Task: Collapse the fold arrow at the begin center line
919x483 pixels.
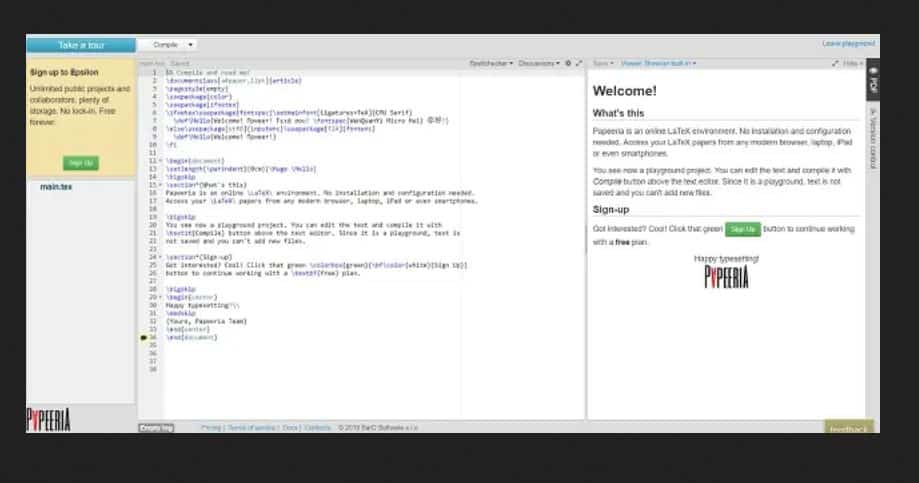Action: click(x=161, y=297)
